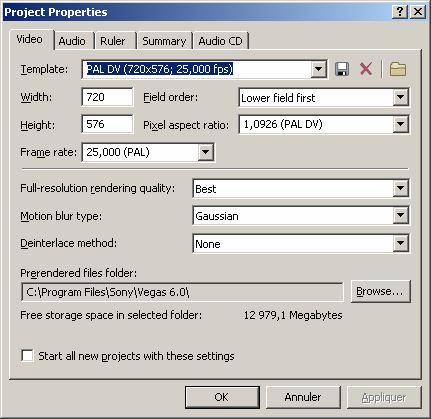Screen dimensions: 431x419
Task: Click into the Width input field
Action: pyautogui.click(x=107, y=97)
